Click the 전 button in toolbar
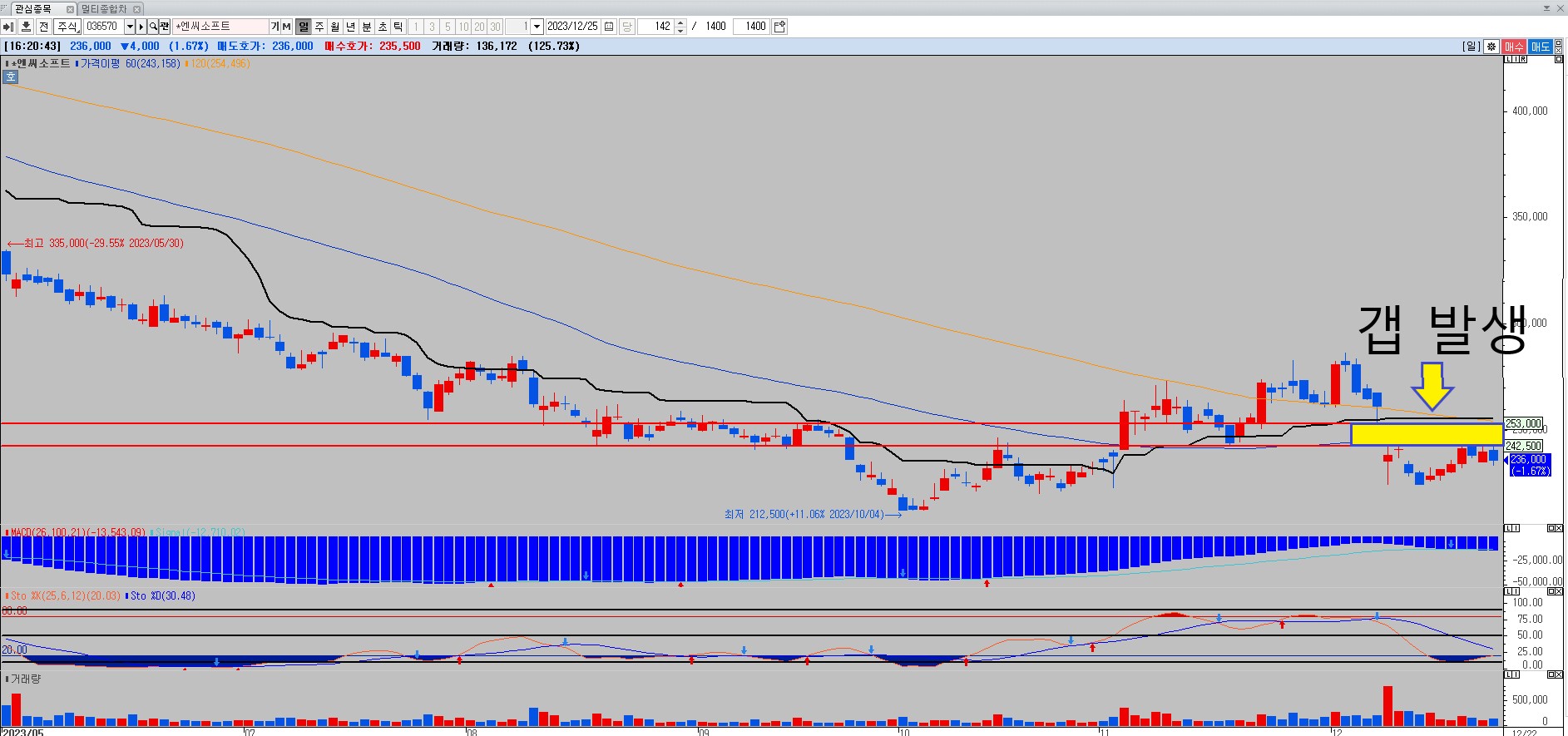 (x=44, y=27)
